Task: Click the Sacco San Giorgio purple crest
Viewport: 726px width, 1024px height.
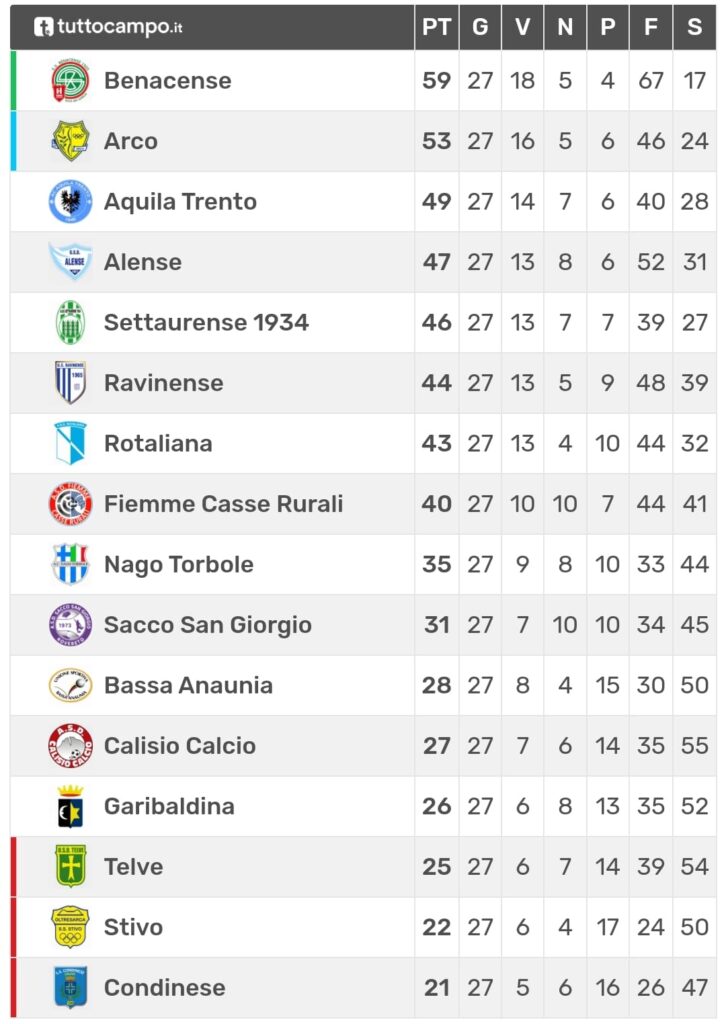Action: click(x=71, y=624)
